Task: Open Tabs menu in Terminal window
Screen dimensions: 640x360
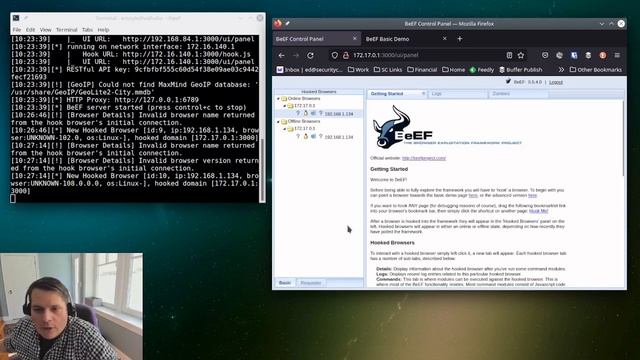Action: click(x=87, y=30)
